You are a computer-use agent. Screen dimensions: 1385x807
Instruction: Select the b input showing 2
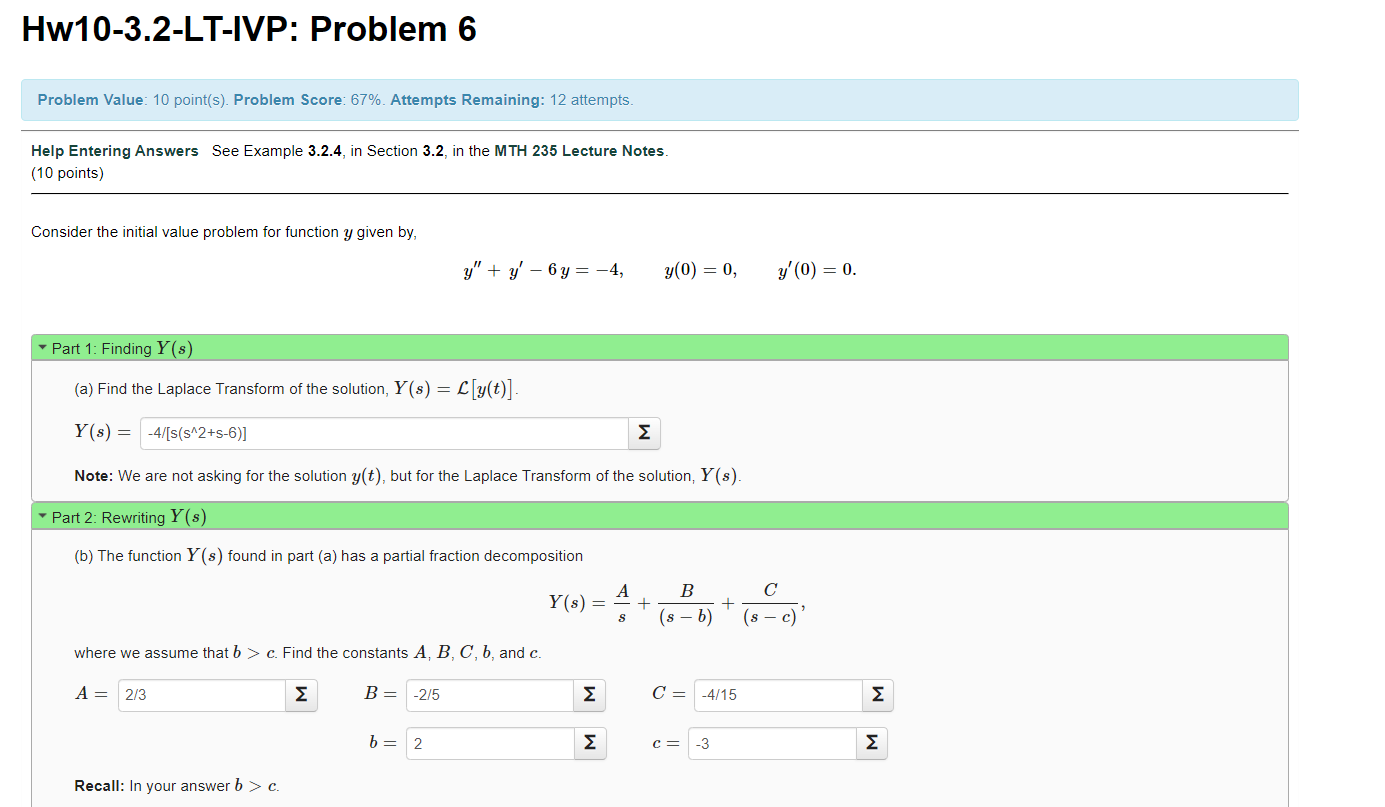tap(489, 742)
